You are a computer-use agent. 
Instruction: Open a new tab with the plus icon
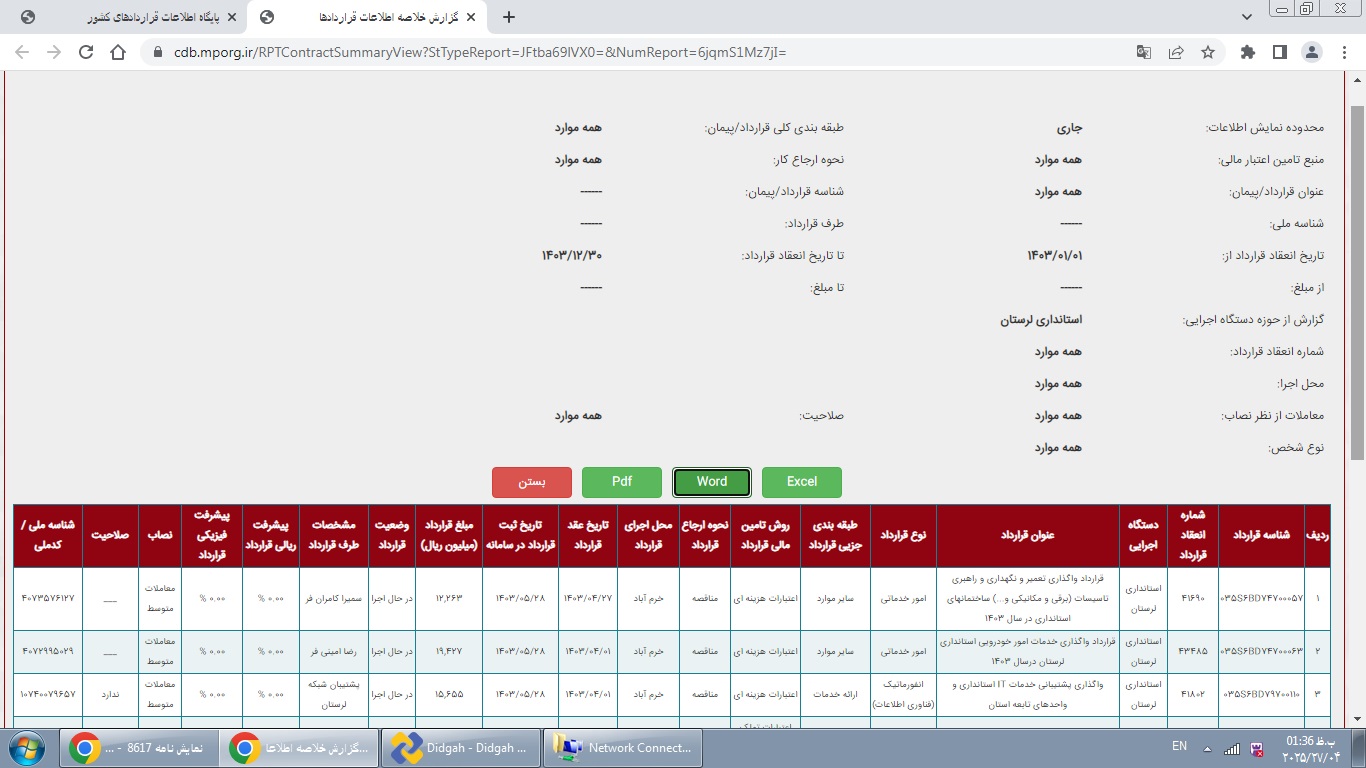tap(509, 17)
